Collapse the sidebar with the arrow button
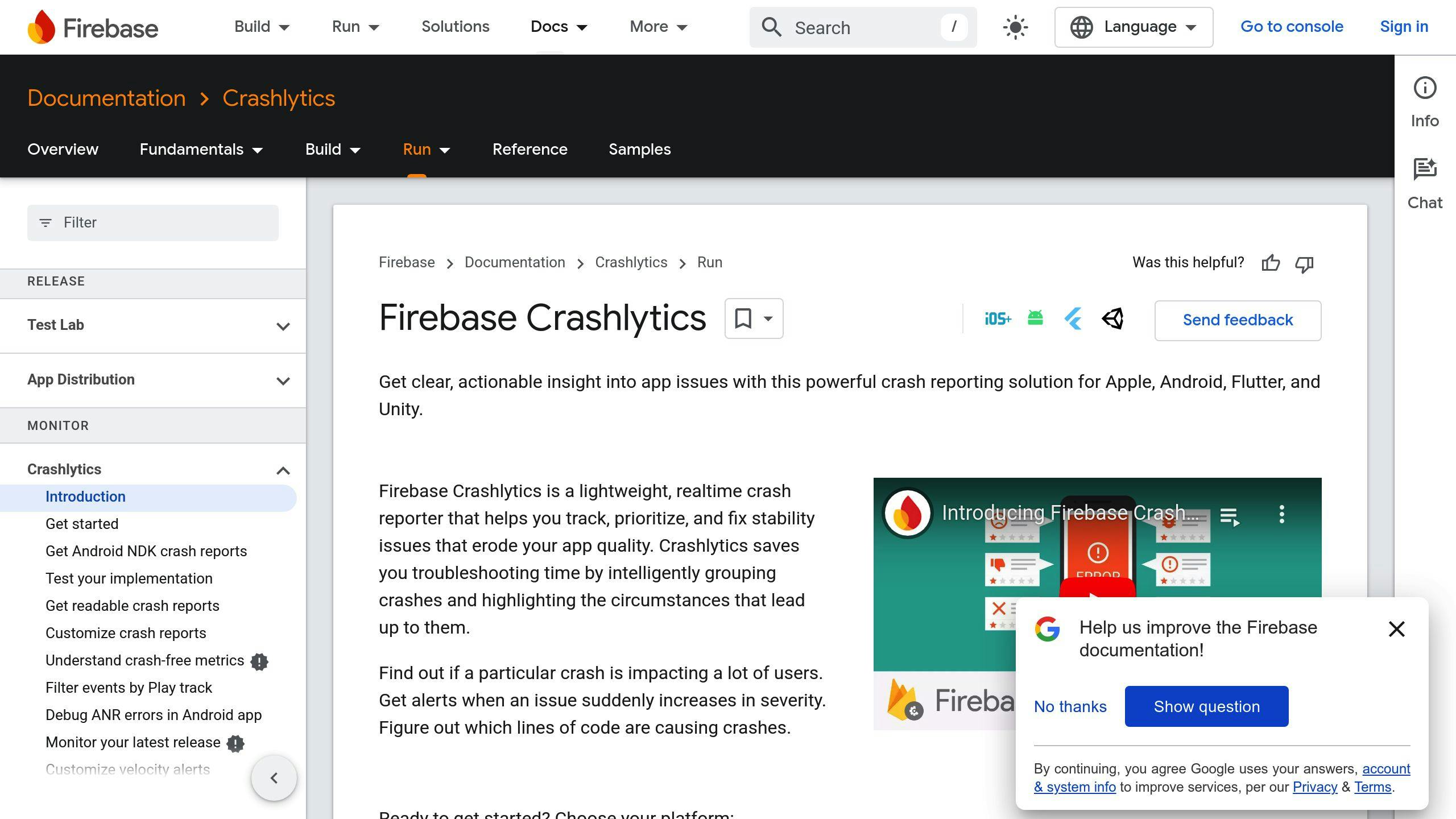 (274, 778)
